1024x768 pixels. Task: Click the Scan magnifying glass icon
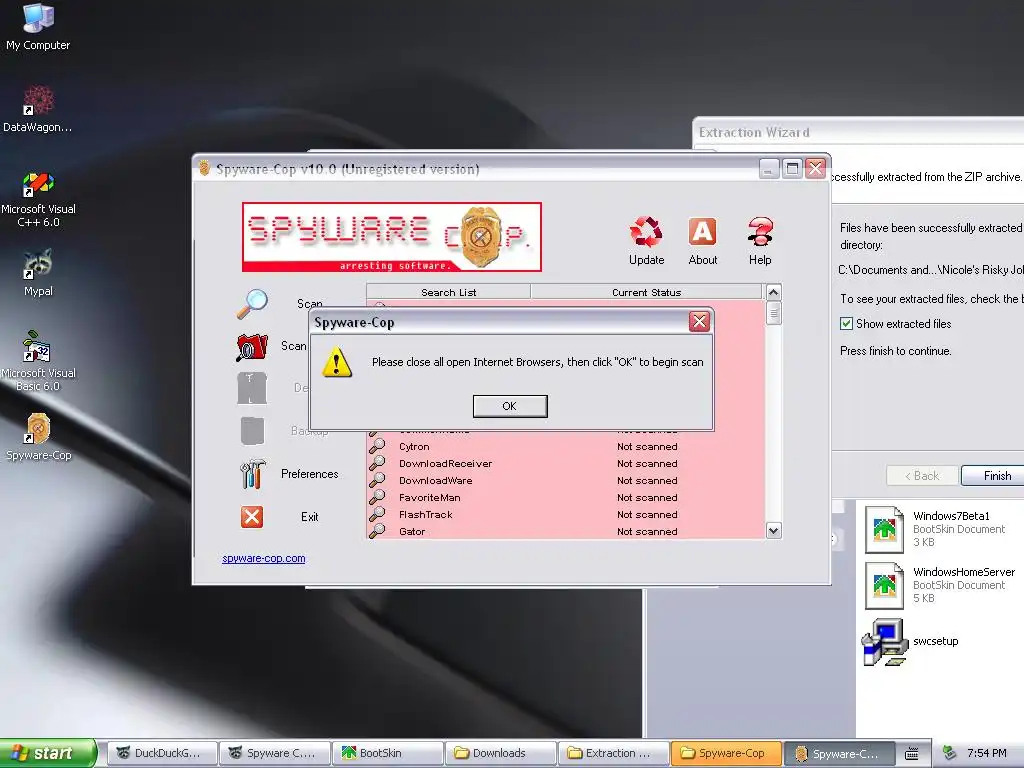[252, 304]
